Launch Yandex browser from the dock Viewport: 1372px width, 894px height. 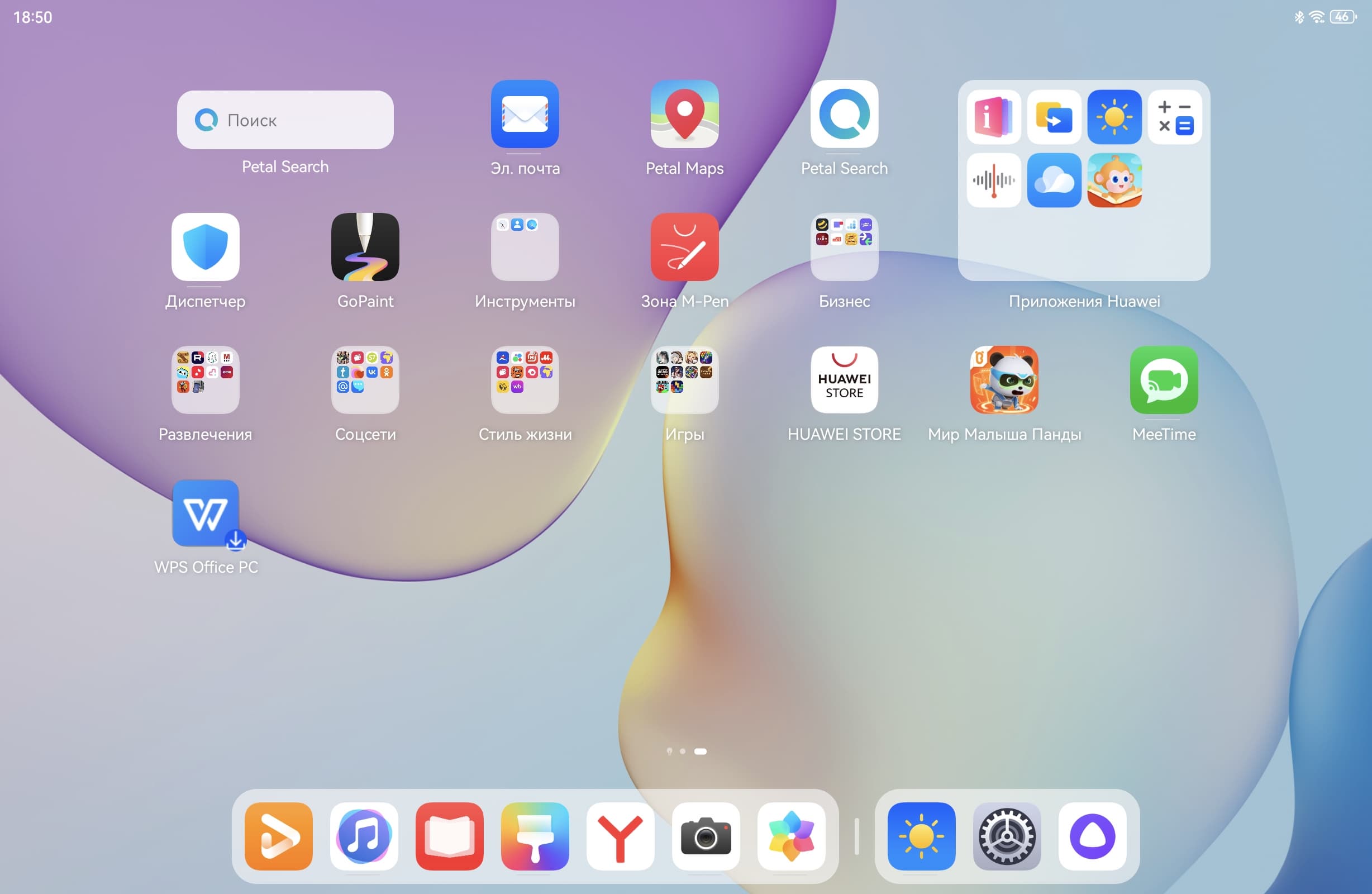pos(620,836)
